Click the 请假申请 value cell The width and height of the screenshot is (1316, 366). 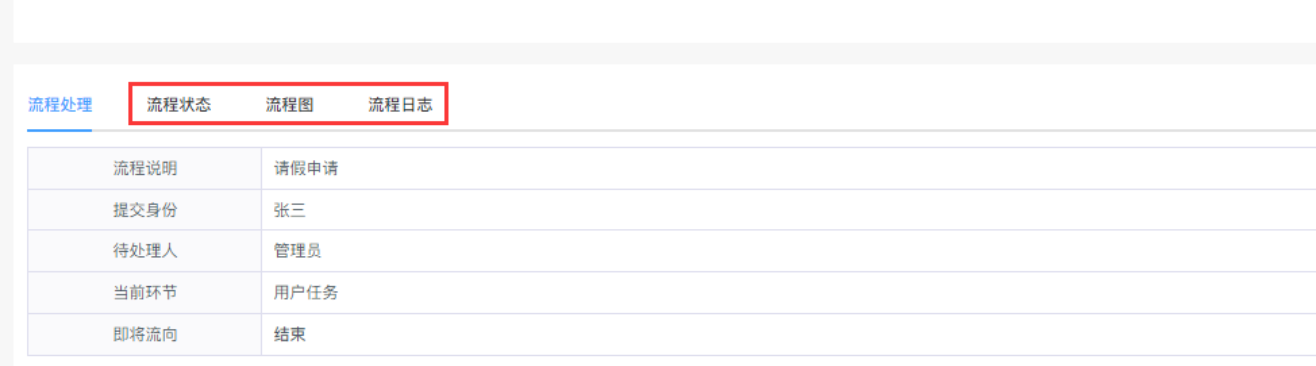[x=789, y=169]
